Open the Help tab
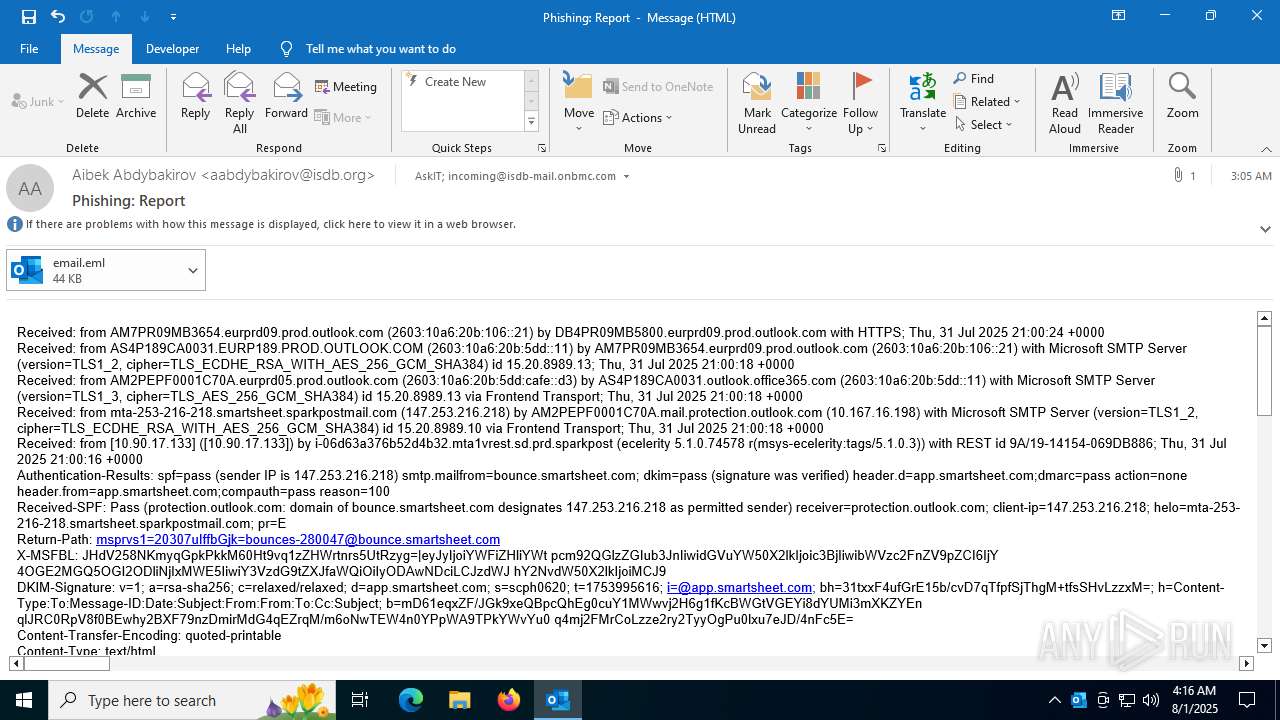1280x720 pixels. pyautogui.click(x=238, y=48)
